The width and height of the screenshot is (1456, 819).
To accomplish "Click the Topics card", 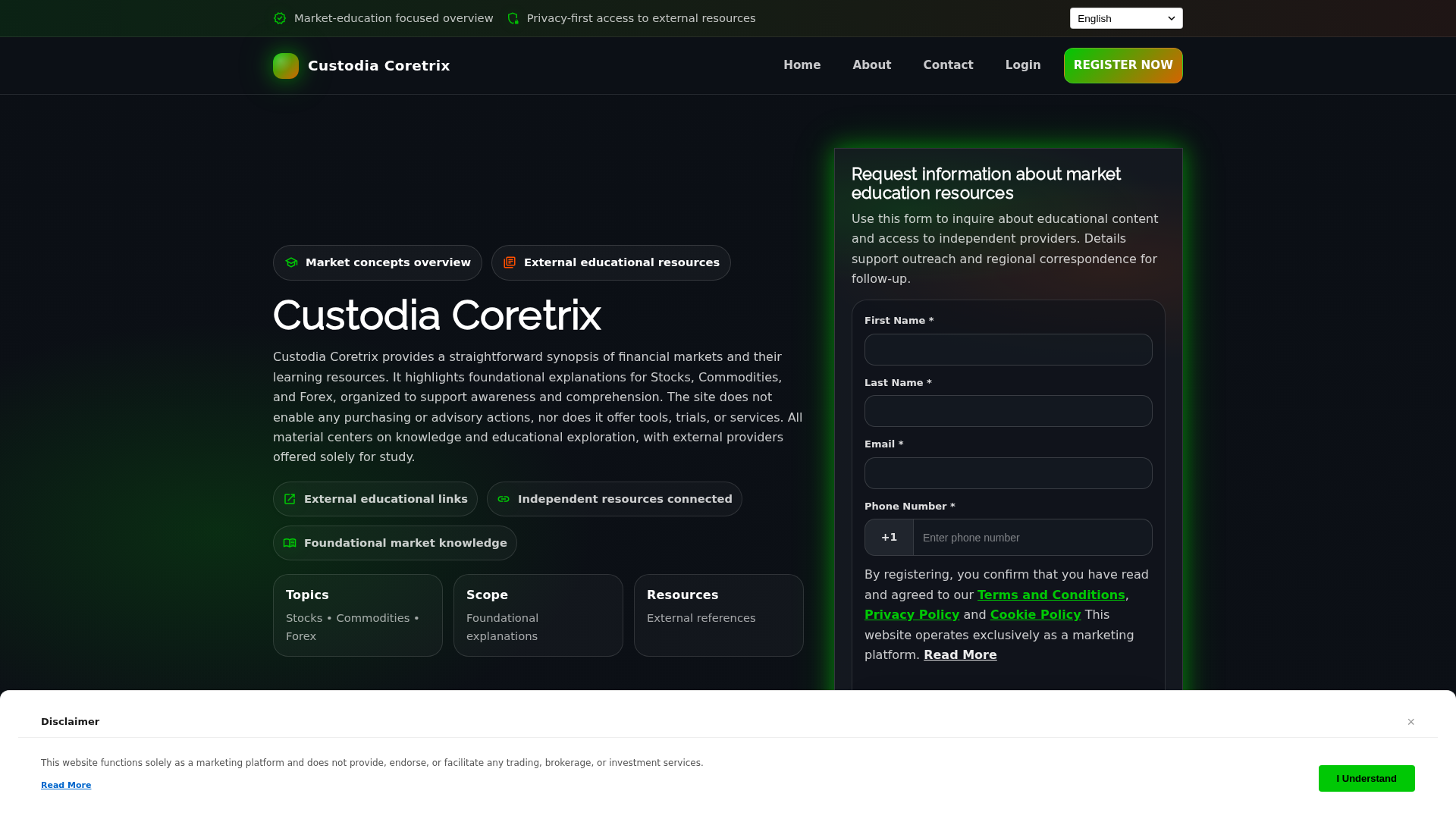I will click(358, 615).
